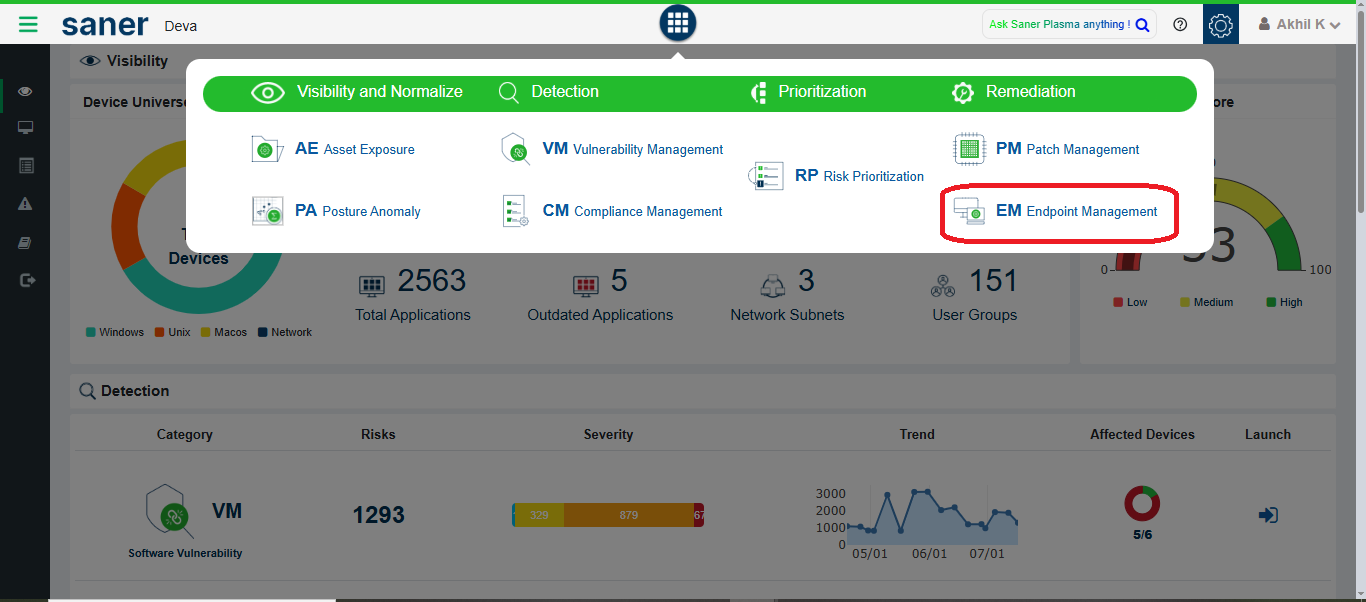Select the Detection header in green bar
Image resolution: width=1366 pixels, height=602 pixels.
tap(548, 92)
